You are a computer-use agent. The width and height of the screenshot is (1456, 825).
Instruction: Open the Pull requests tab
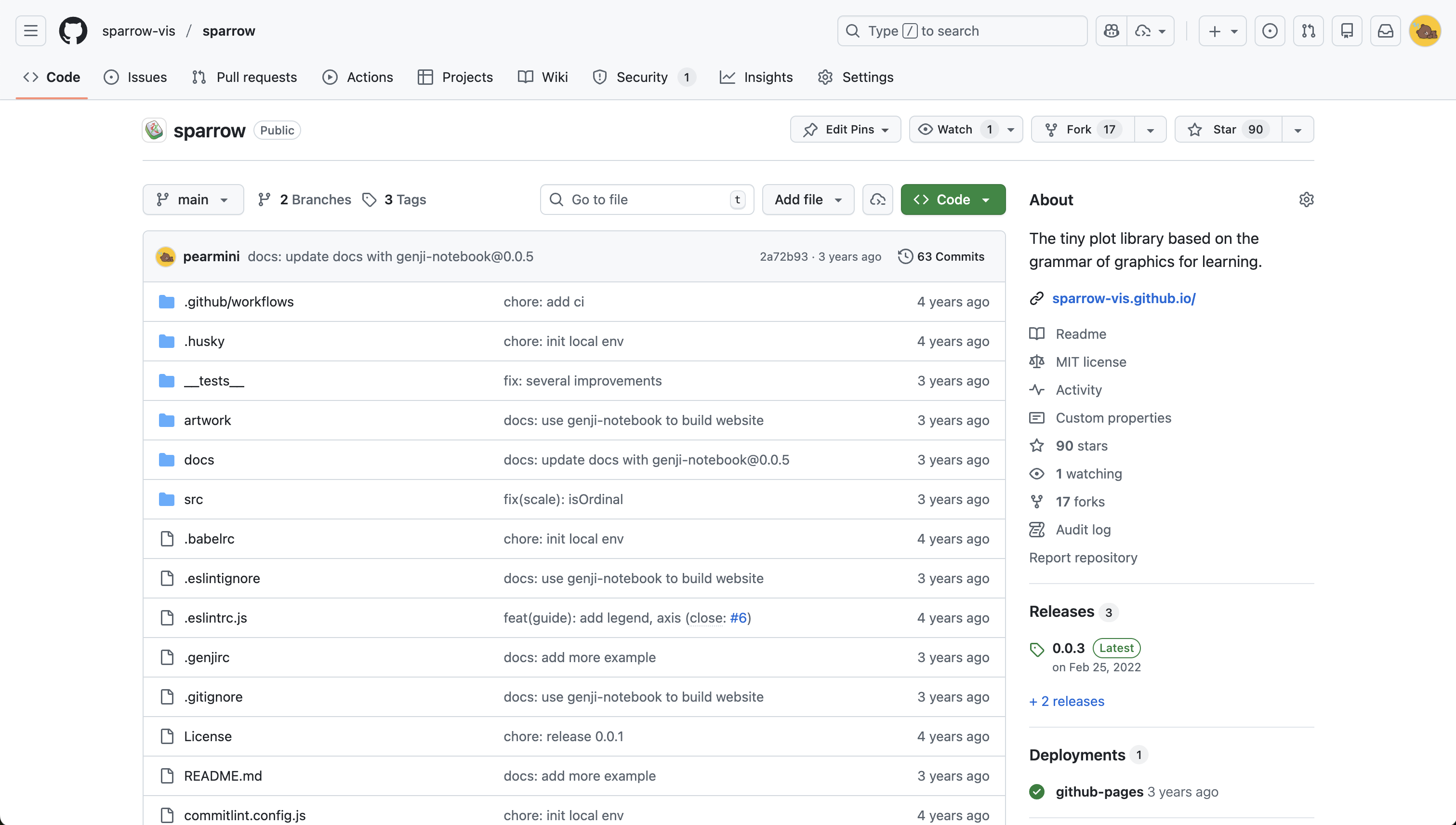(244, 77)
